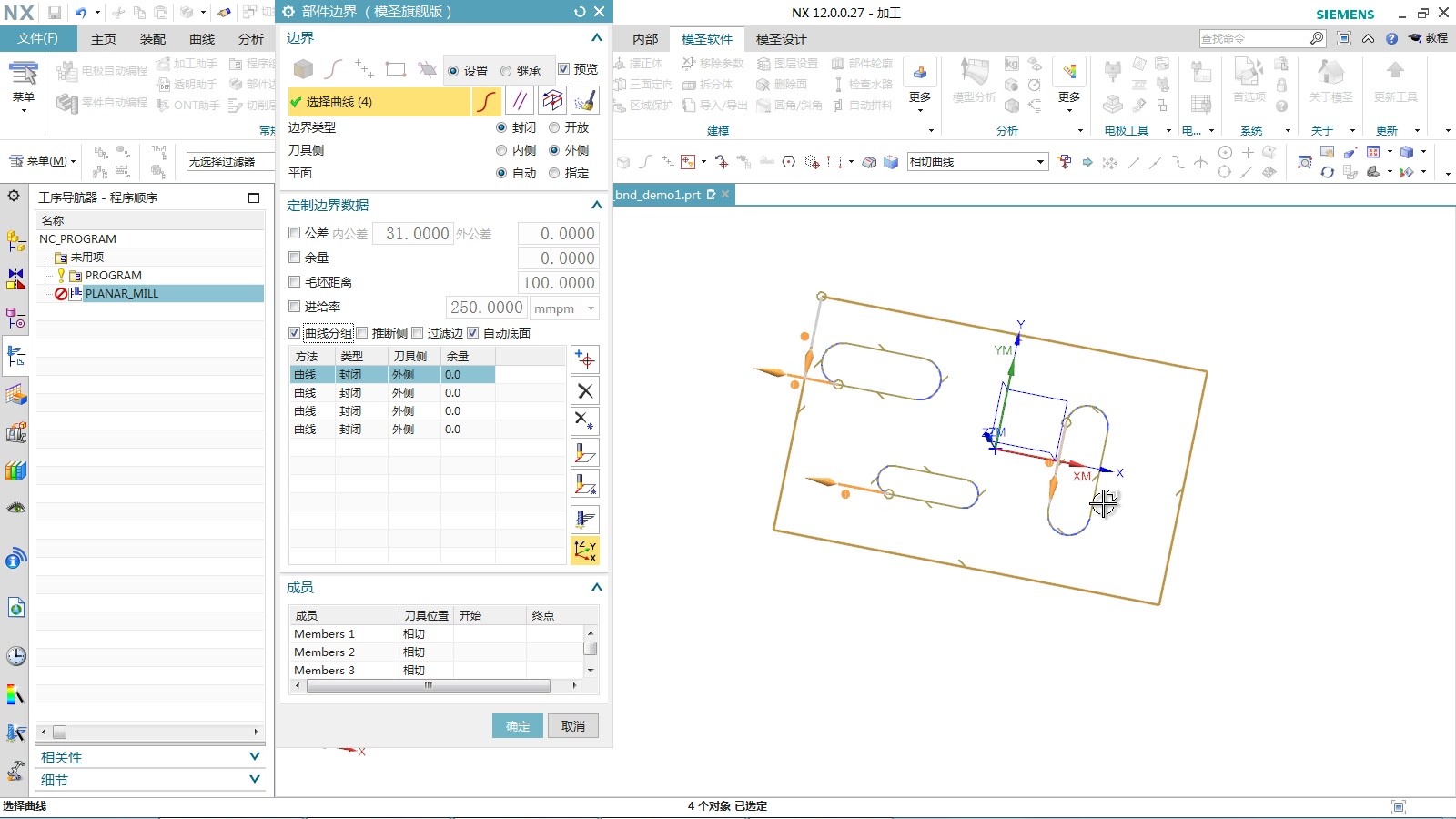The height and width of the screenshot is (819, 1456).
Task: Open the operation navigator sidebar tab
Action: 15,356
